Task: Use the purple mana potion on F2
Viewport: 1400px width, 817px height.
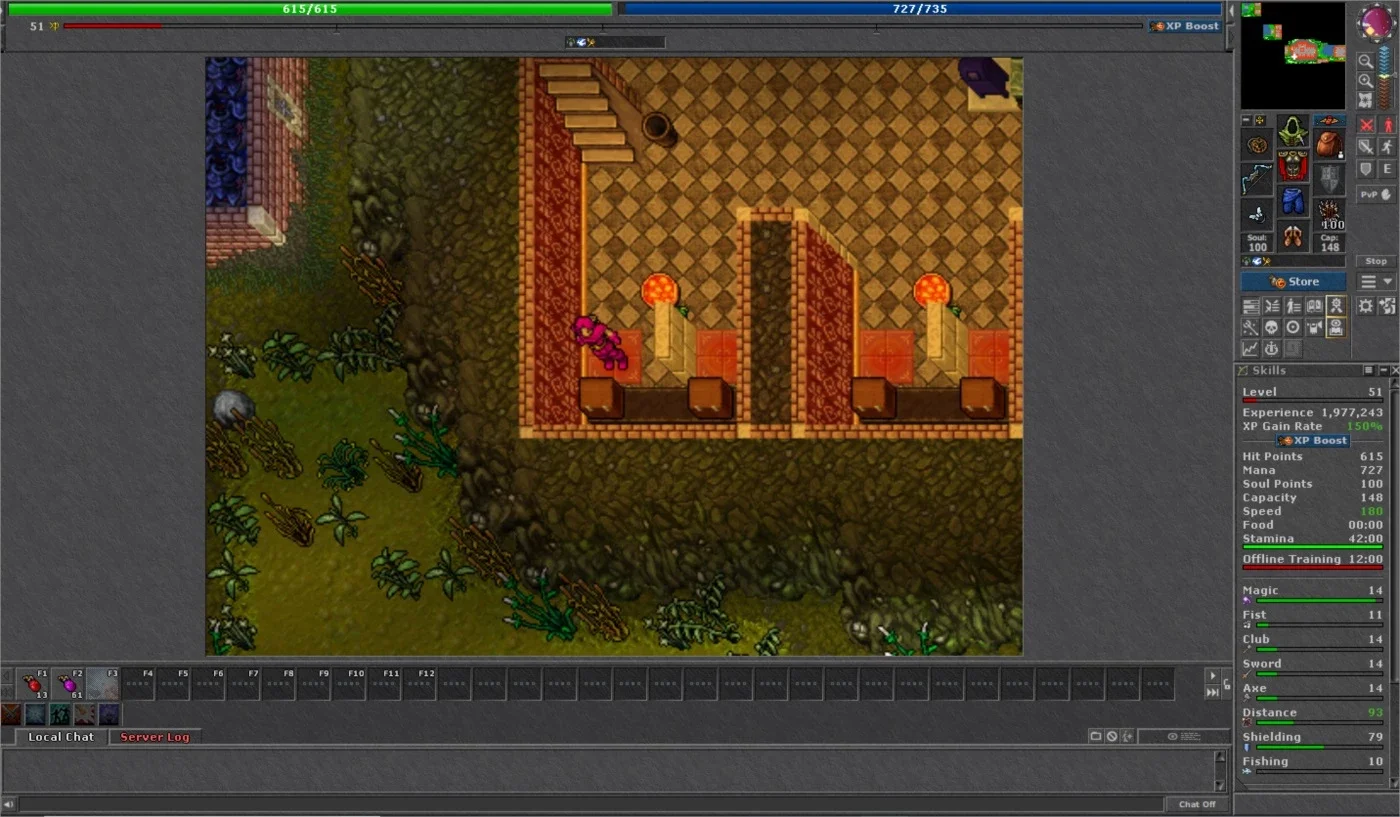Action: [x=68, y=684]
